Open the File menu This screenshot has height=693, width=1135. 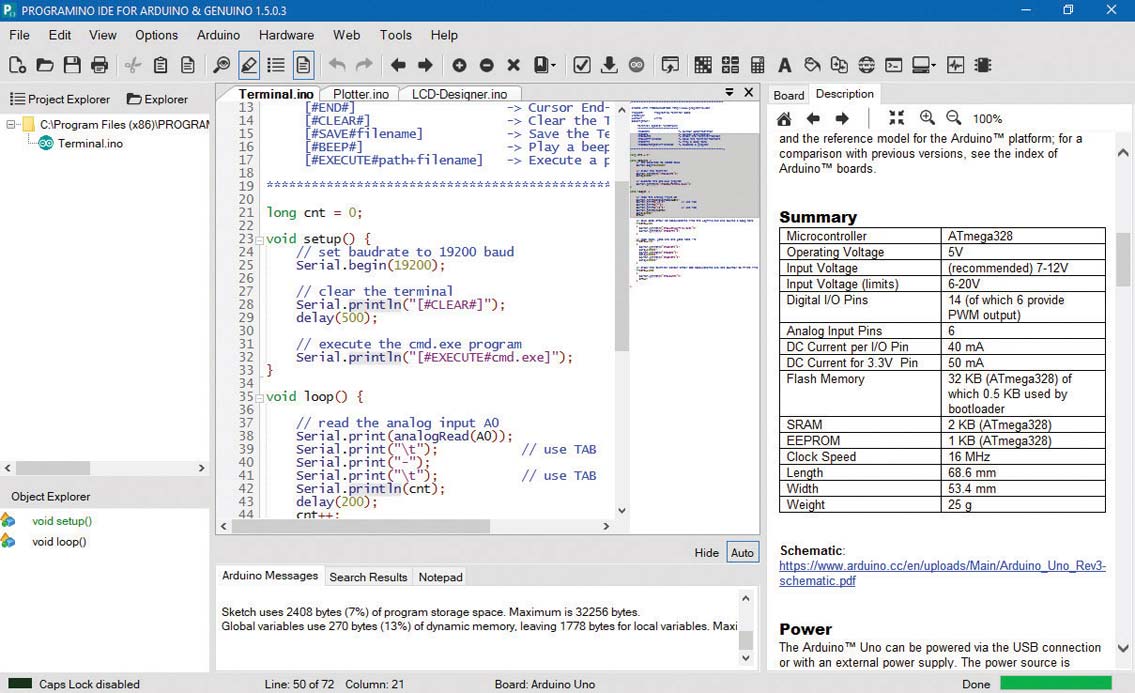coord(20,35)
